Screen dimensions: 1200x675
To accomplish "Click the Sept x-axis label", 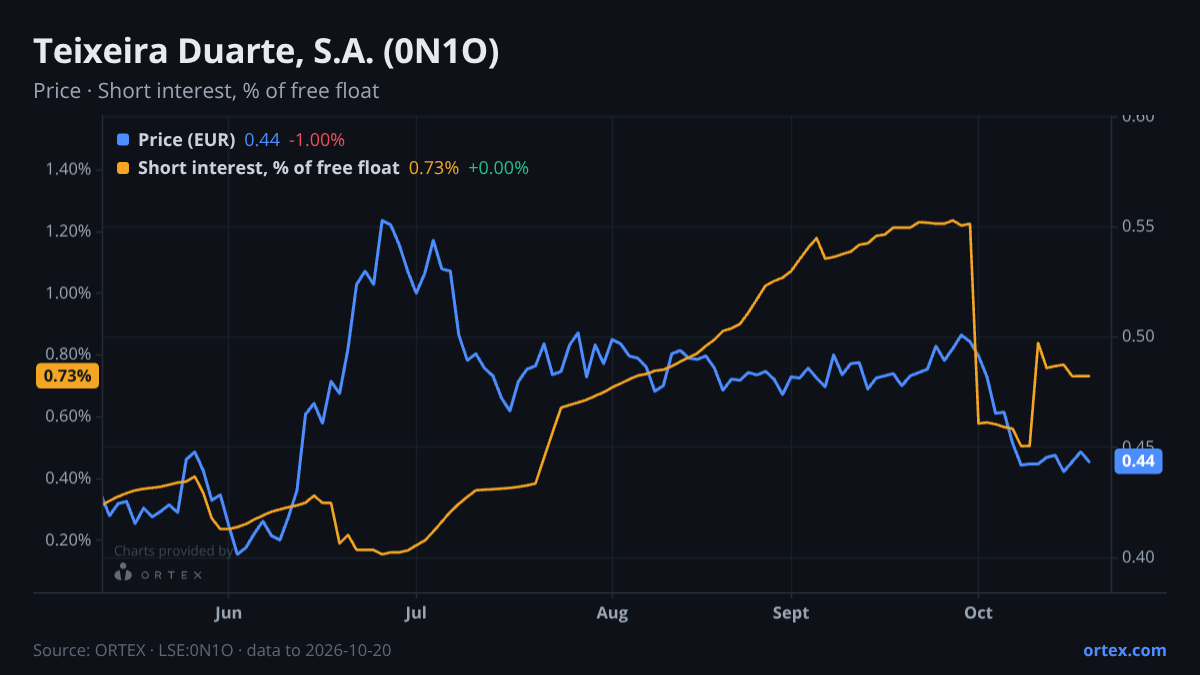I will pyautogui.click(x=791, y=612).
